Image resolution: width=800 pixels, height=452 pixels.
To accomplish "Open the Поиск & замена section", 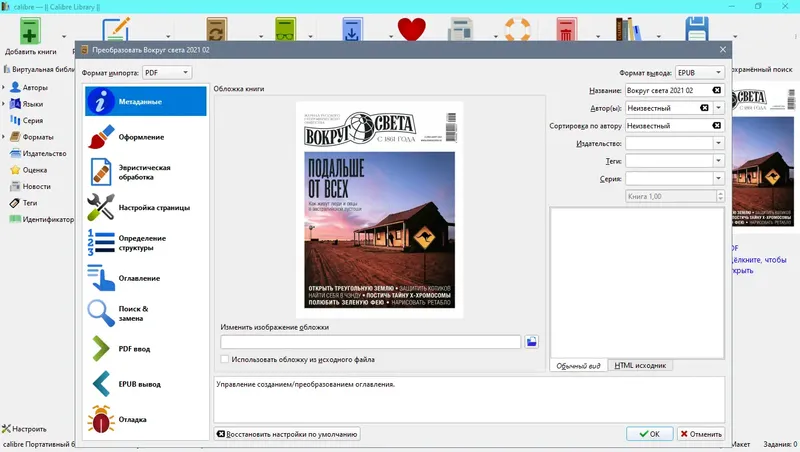I will click(146, 313).
